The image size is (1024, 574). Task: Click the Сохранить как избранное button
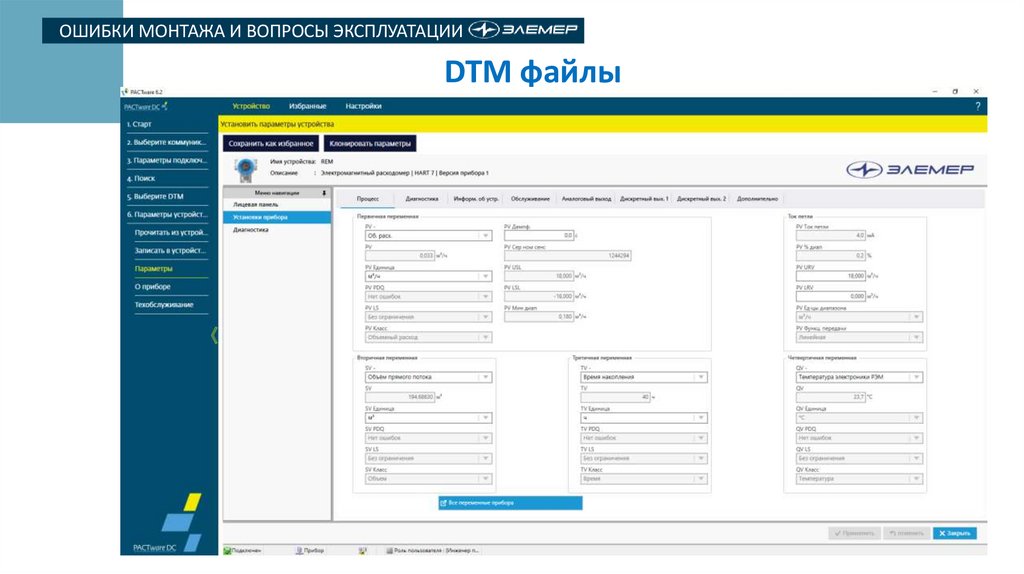(272, 143)
